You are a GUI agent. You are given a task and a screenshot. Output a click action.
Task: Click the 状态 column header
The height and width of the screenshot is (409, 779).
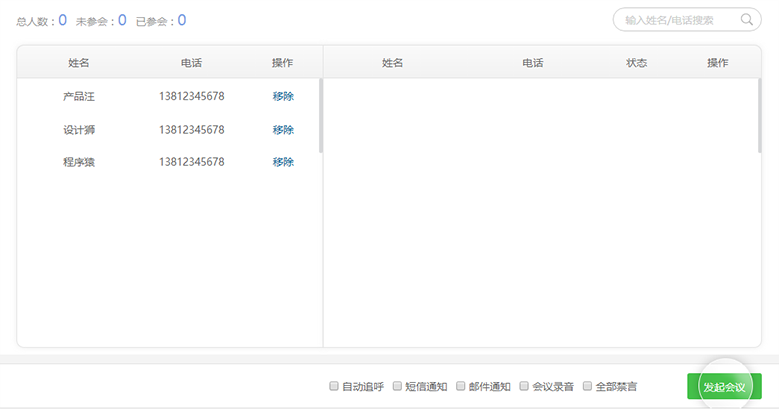636,63
